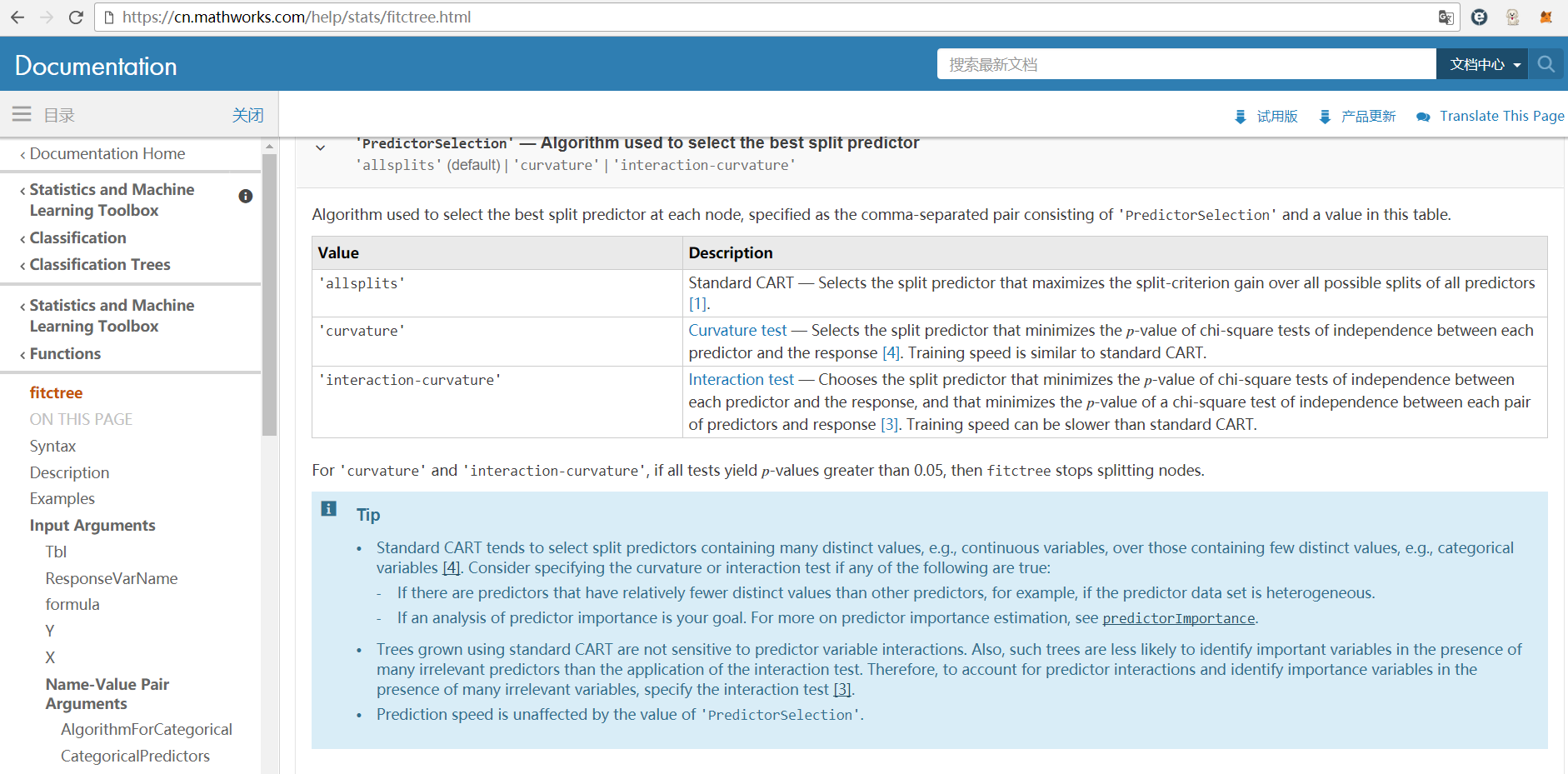
Task: Close the contents sidebar with 关闭
Action: (x=247, y=115)
